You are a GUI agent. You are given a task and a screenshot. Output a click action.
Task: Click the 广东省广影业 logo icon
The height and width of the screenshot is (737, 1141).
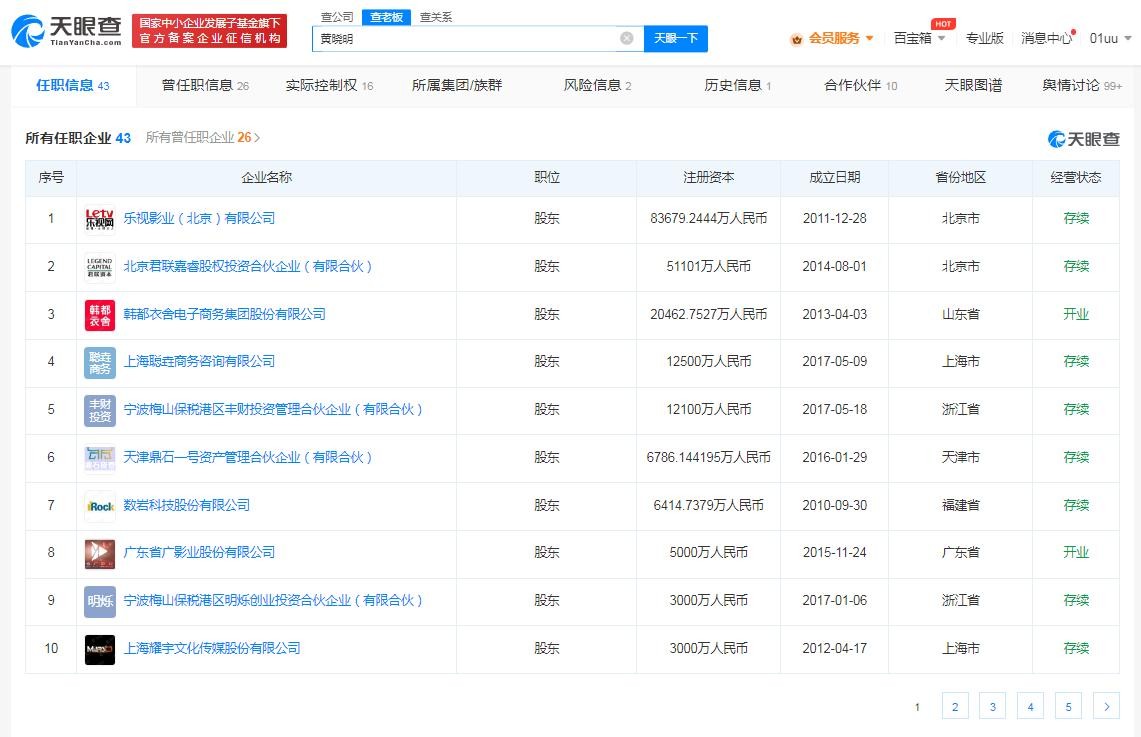100,553
